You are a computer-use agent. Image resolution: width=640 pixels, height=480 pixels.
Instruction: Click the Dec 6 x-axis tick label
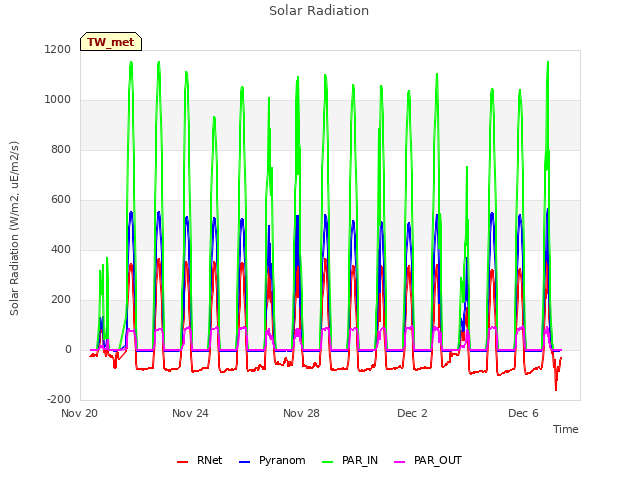coord(523,413)
